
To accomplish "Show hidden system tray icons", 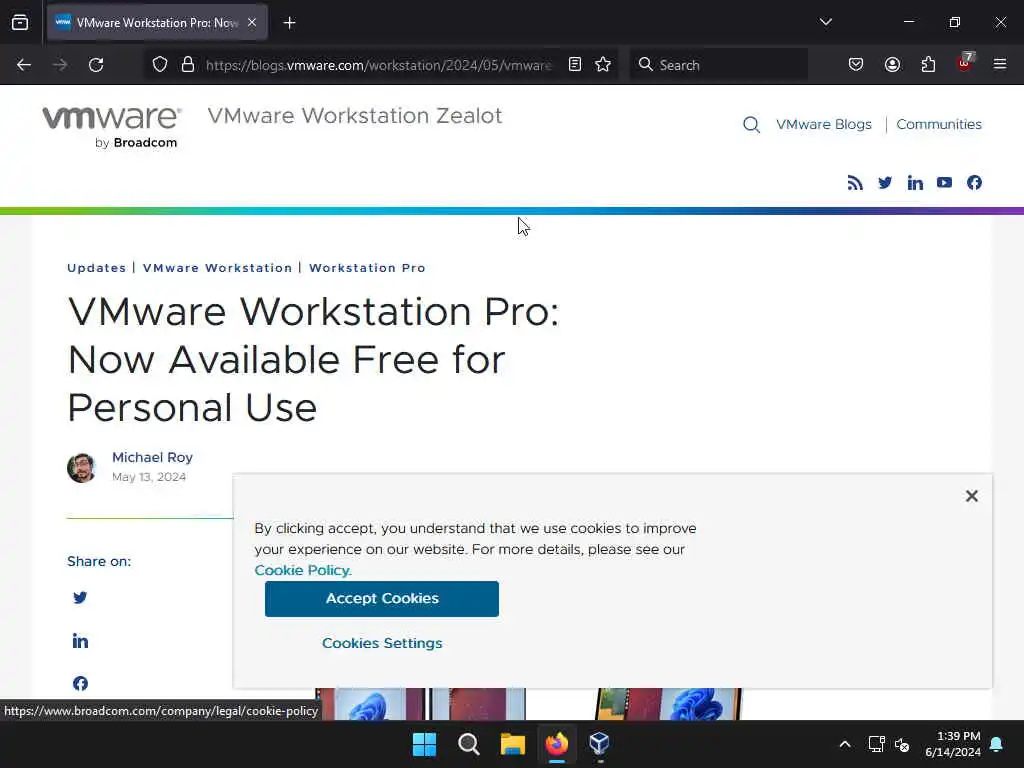I will tap(844, 744).
